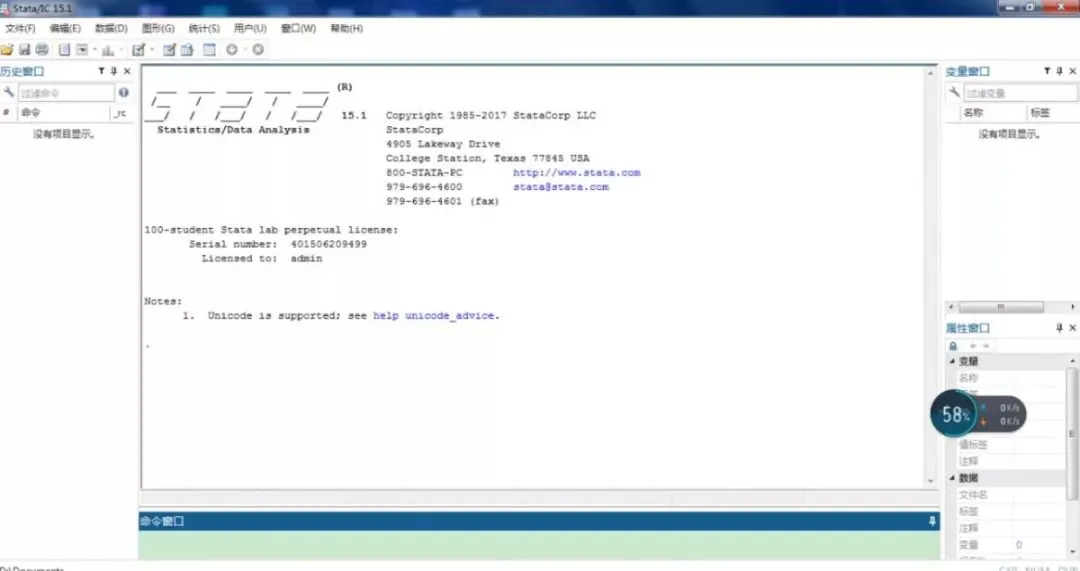This screenshot has width=1080, height=571.
Task: Click the Break toolbar icon
Action: [258, 50]
